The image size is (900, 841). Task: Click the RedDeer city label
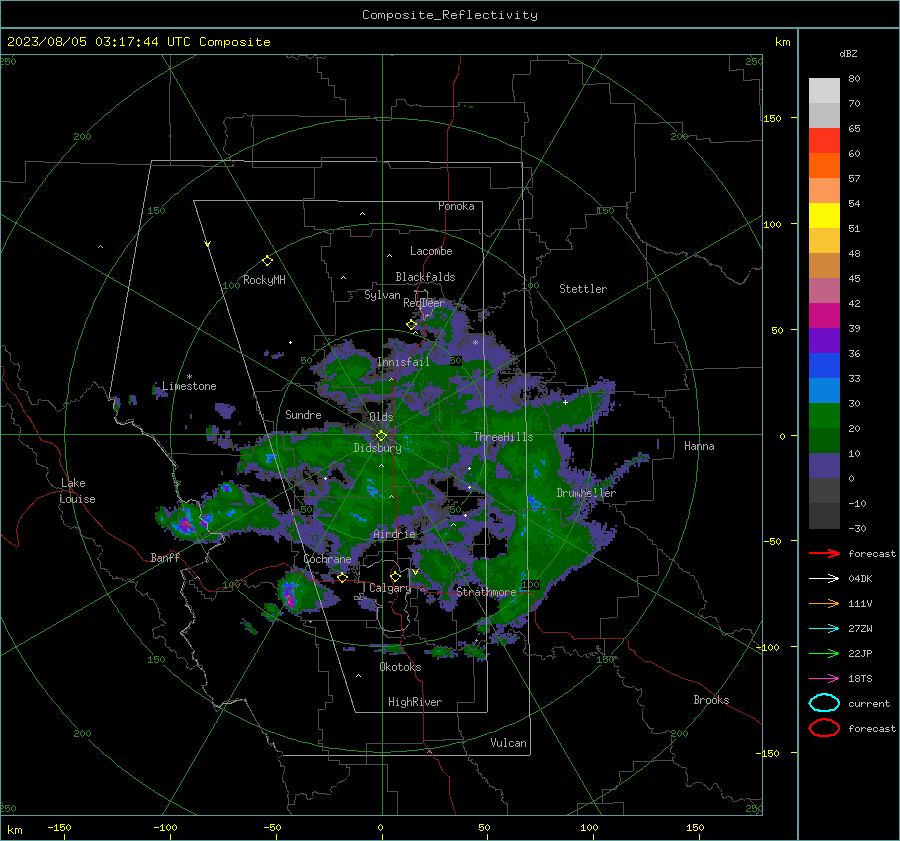[x=424, y=303]
